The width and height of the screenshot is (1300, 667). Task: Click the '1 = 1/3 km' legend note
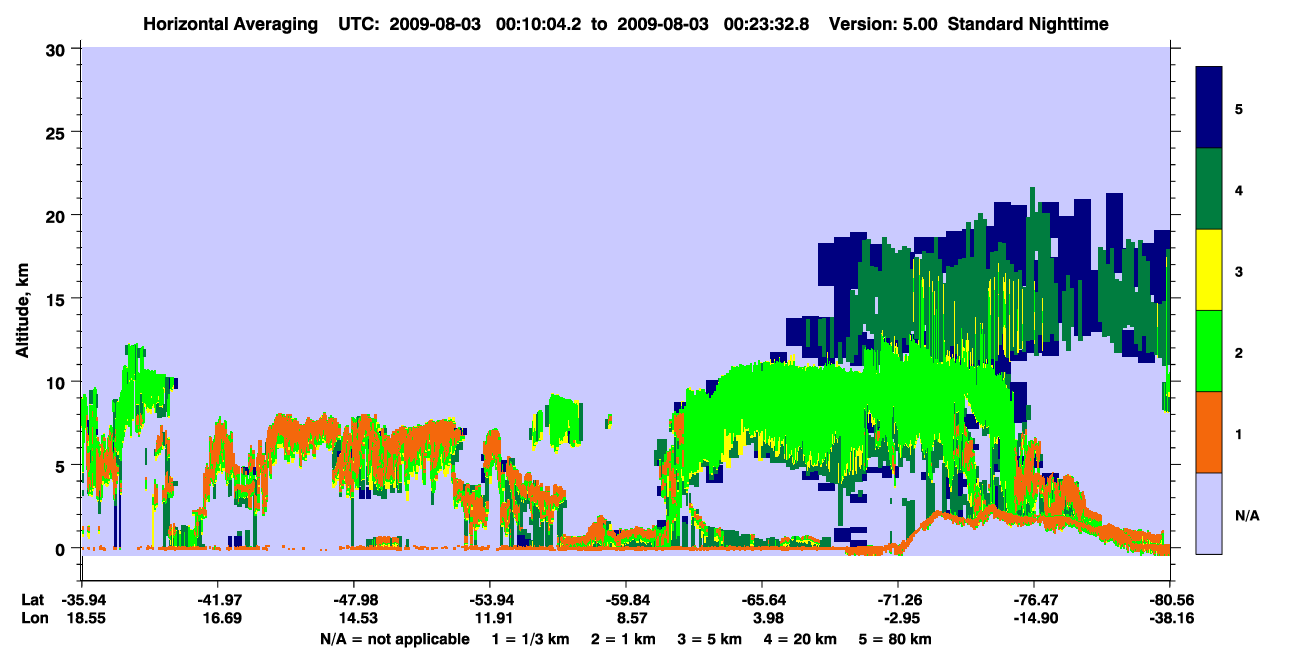coord(530,639)
